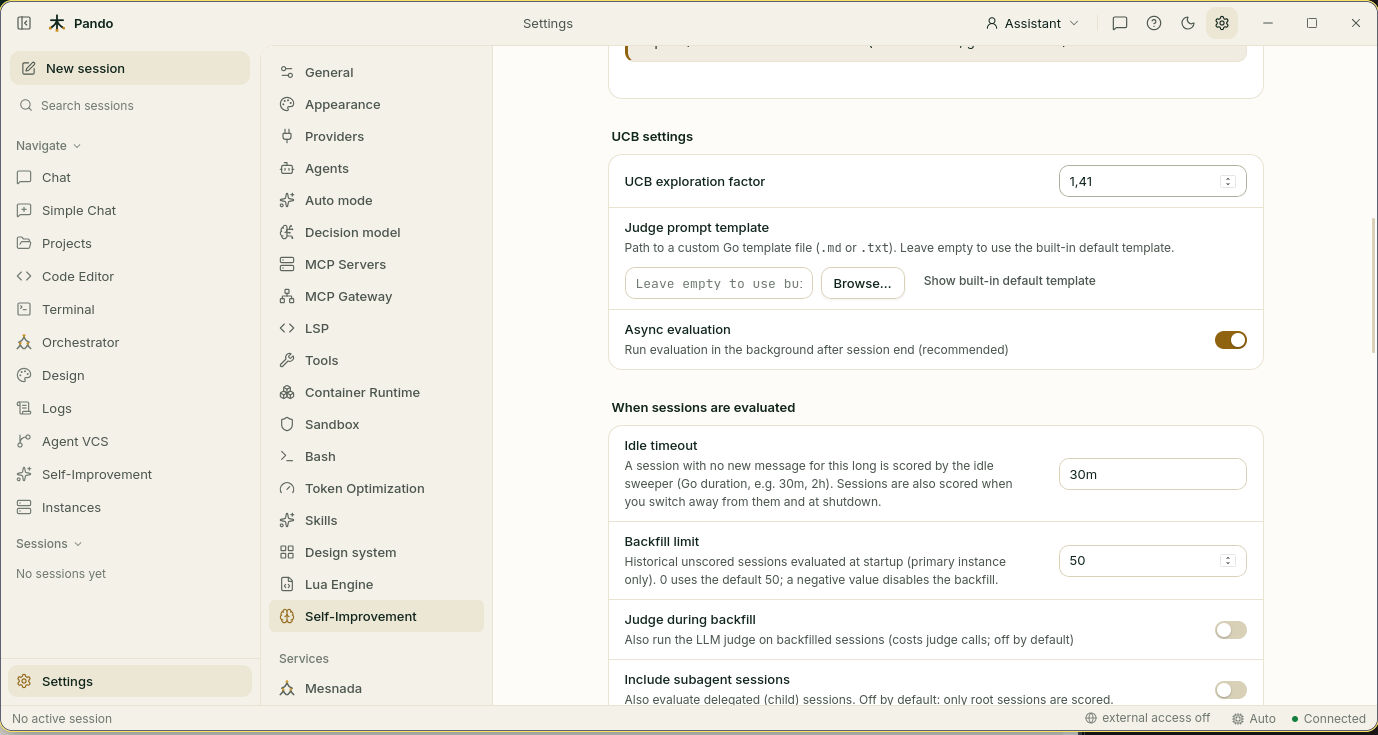The height and width of the screenshot is (735, 1378).
Task: Enable Judge during backfill toggle
Action: pyautogui.click(x=1231, y=630)
